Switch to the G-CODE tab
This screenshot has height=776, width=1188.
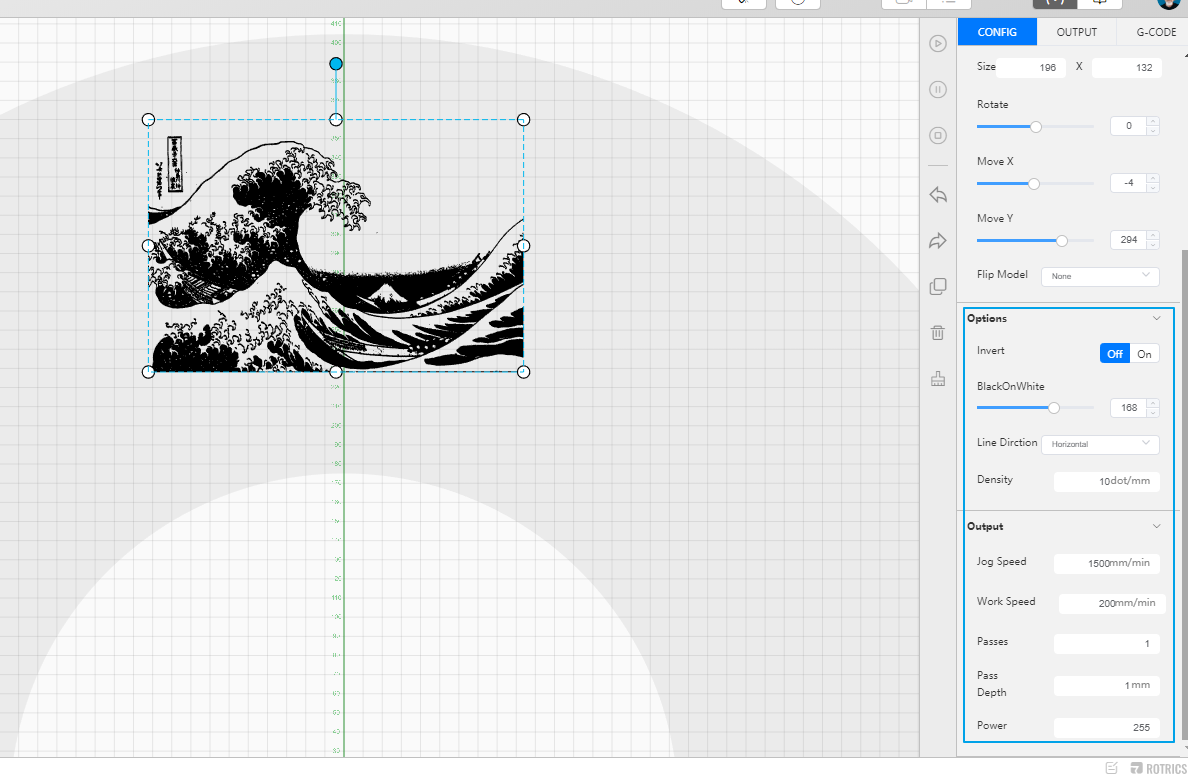pyautogui.click(x=1156, y=32)
